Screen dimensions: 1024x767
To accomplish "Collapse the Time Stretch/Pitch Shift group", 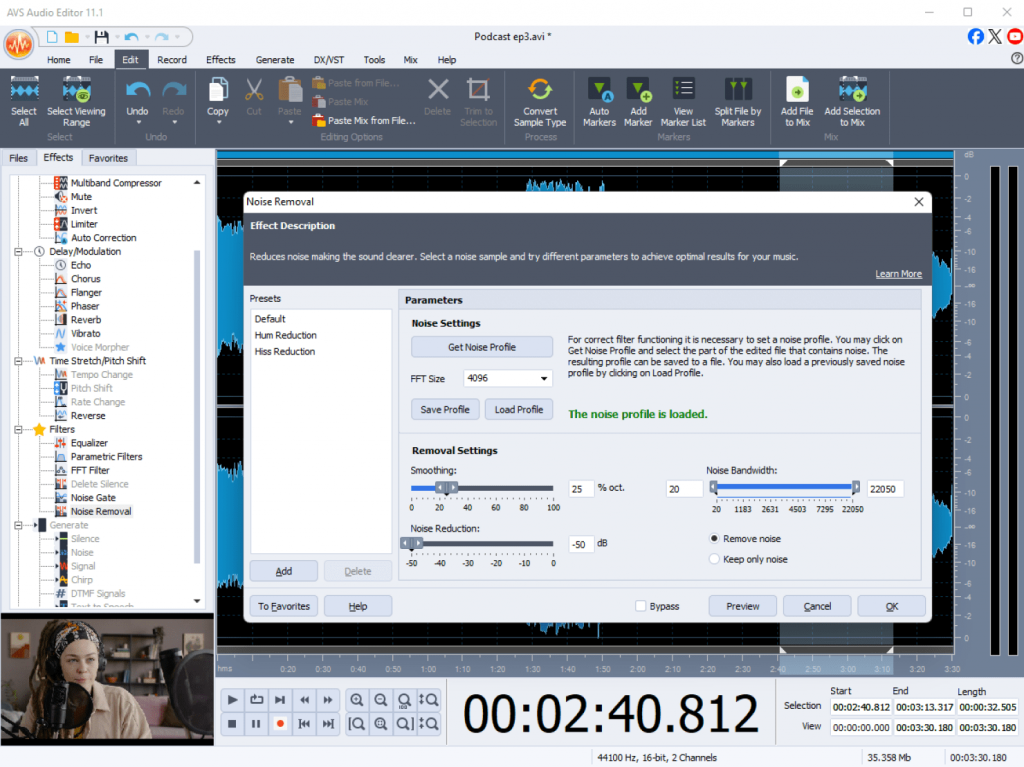I will (18, 361).
